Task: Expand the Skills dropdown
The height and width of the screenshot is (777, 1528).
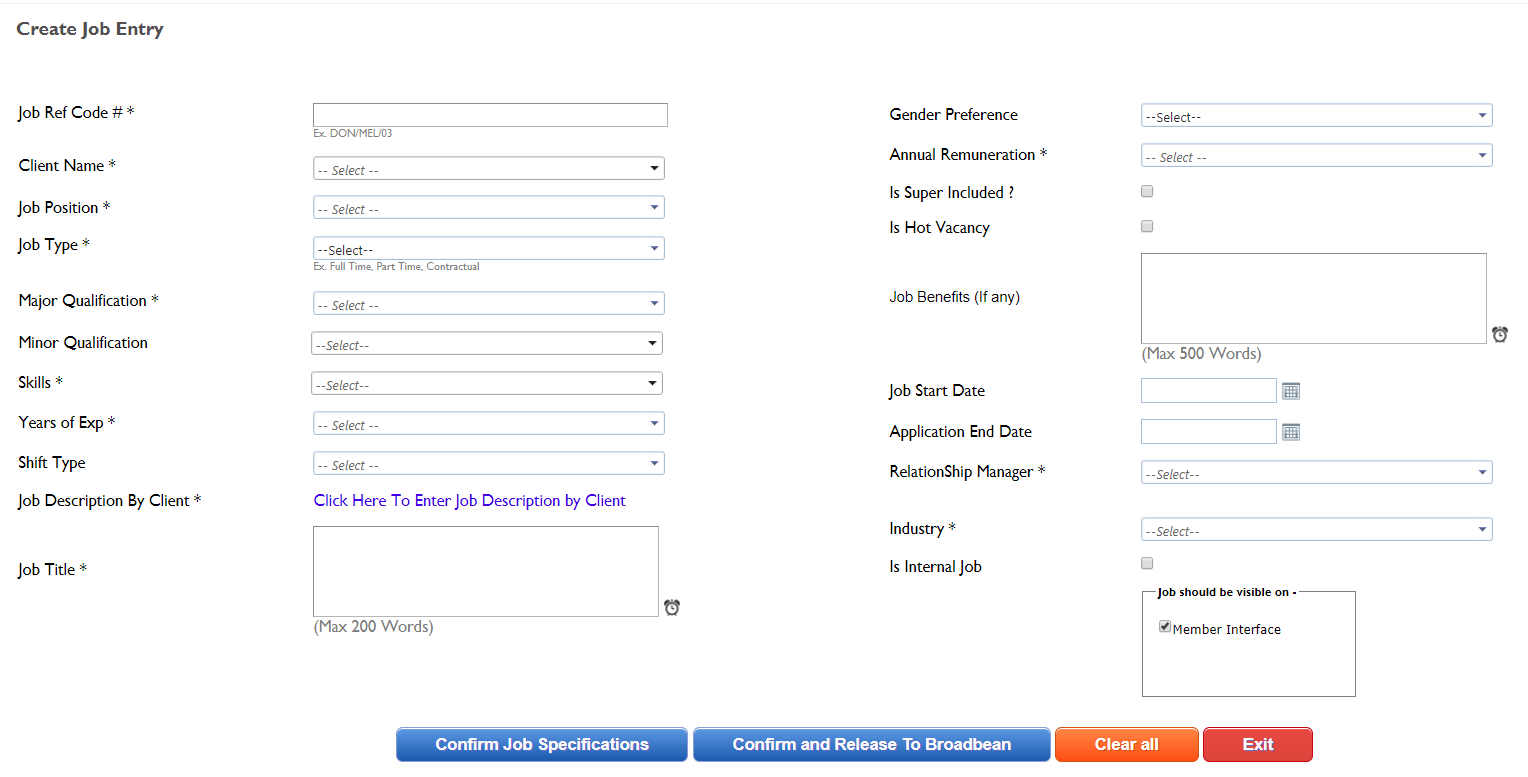Action: point(487,384)
